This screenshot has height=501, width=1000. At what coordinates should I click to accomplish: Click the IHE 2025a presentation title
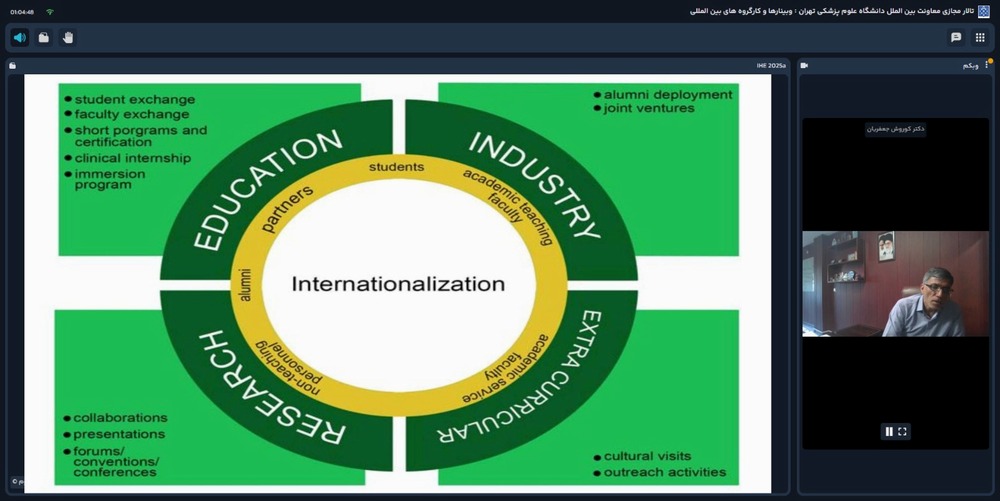click(x=771, y=66)
